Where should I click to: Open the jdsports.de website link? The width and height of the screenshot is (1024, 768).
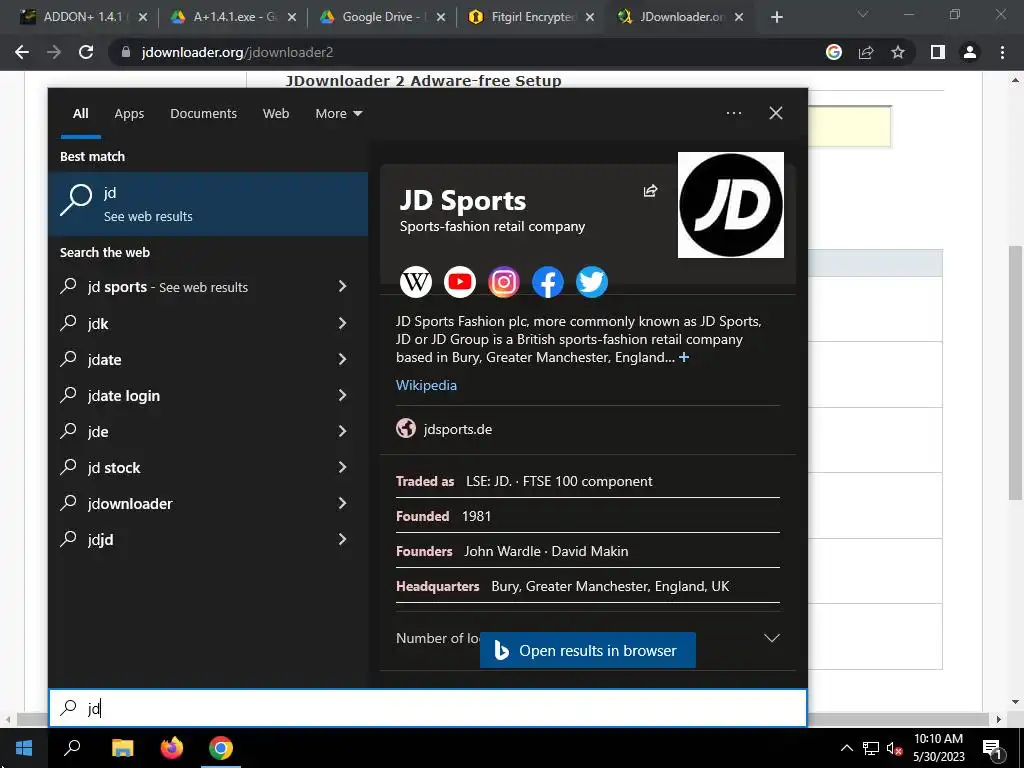pos(458,429)
